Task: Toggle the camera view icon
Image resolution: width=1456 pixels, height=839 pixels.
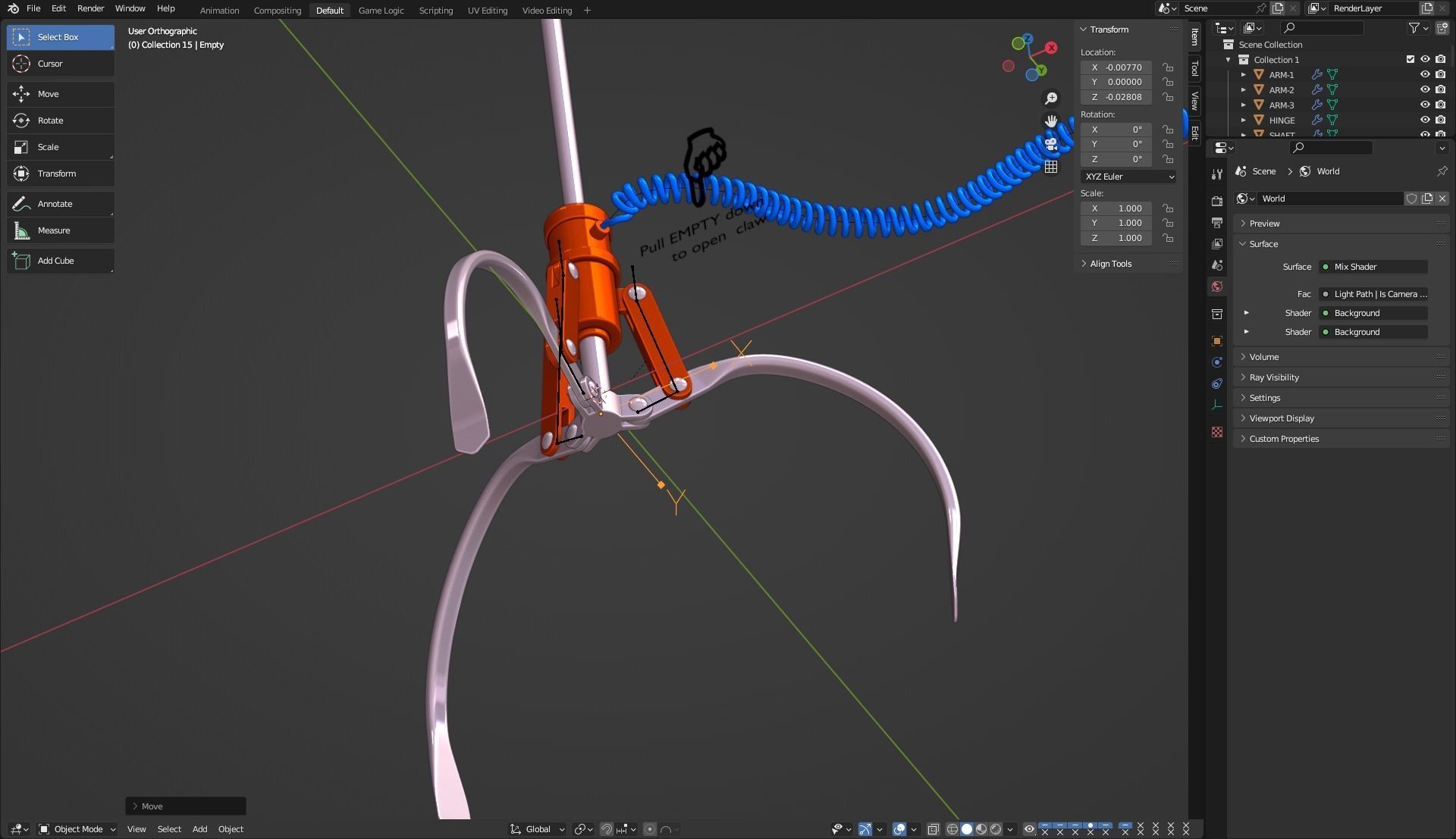Action: pos(1051,144)
